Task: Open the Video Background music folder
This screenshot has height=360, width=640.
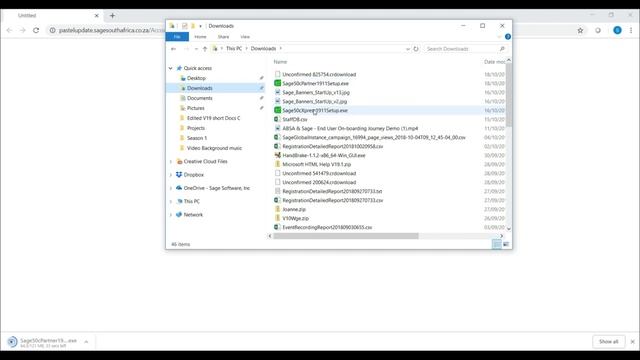Action: click(x=214, y=148)
